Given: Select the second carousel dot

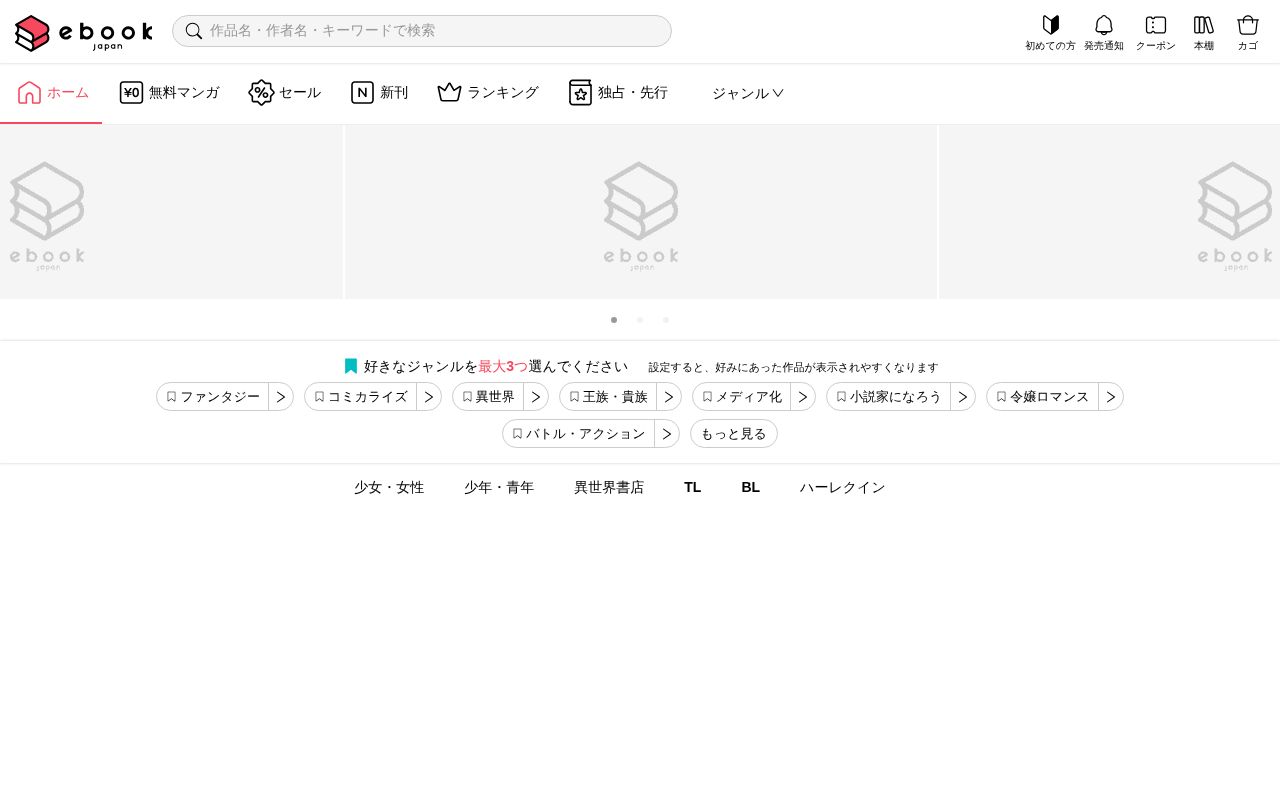Looking at the screenshot, I should point(640,320).
